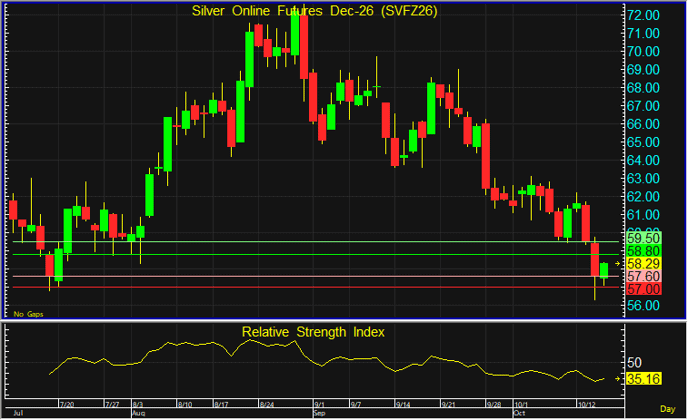
Task: Click the 35.16 RSI value label
Action: point(643,379)
